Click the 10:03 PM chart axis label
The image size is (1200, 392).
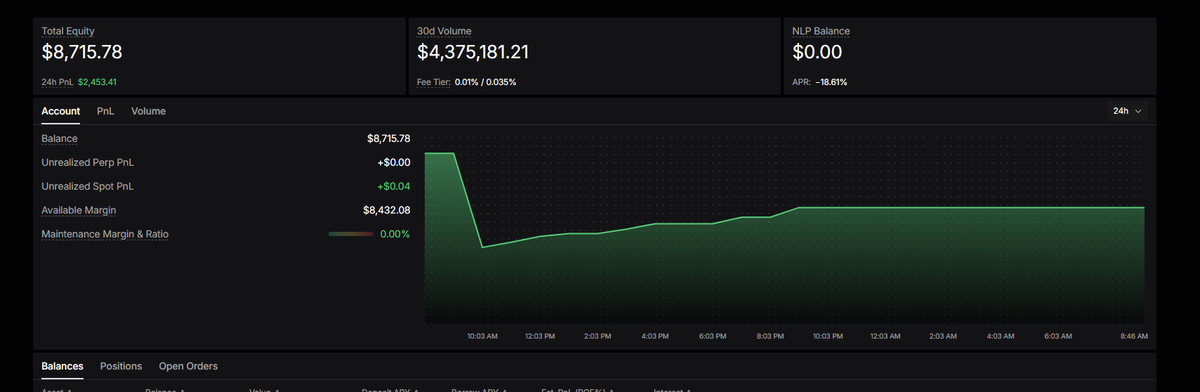[x=828, y=336]
